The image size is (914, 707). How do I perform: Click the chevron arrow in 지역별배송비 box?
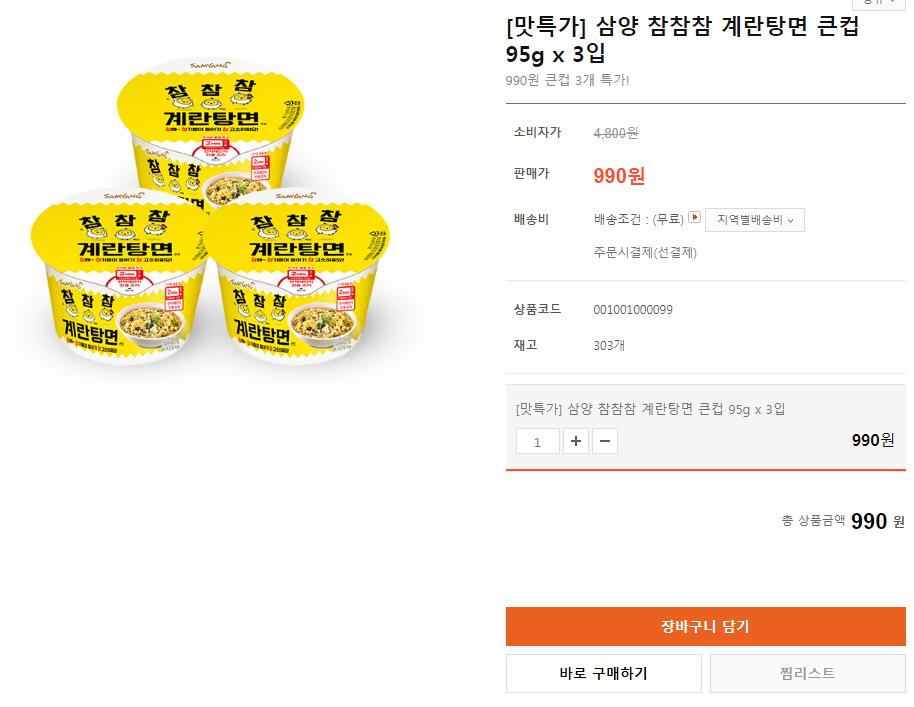pyautogui.click(x=790, y=221)
